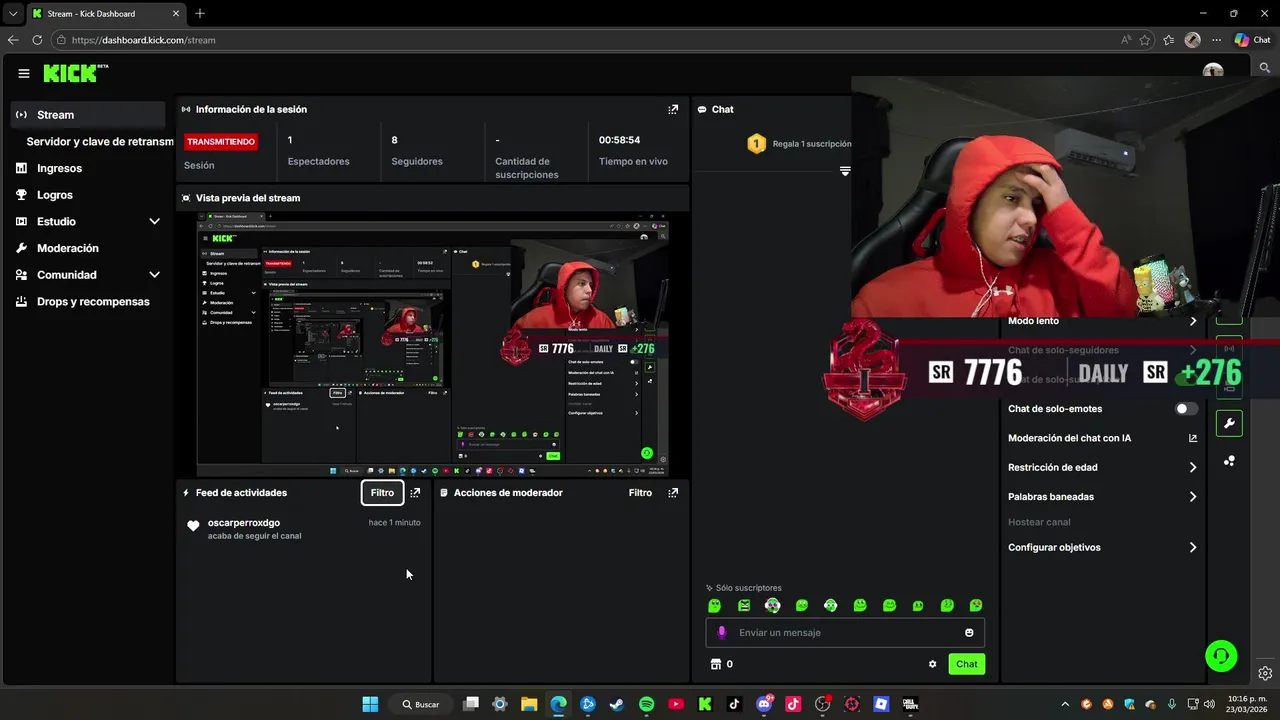This screenshot has height=720, width=1280.
Task: Insert the first green emote in row
Action: click(714, 605)
